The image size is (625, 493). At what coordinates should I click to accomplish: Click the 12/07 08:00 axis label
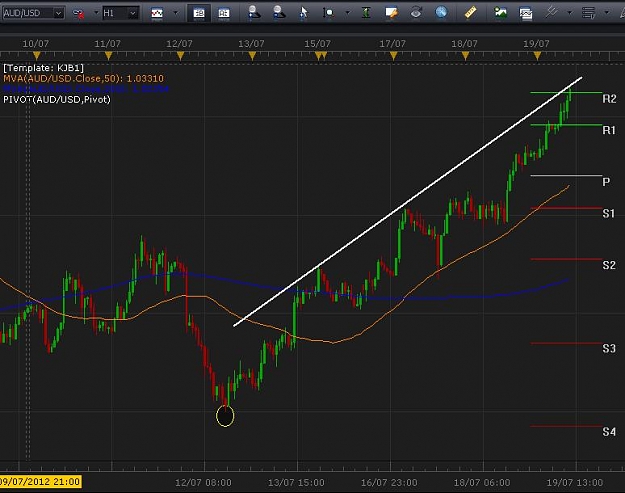[x=203, y=483]
